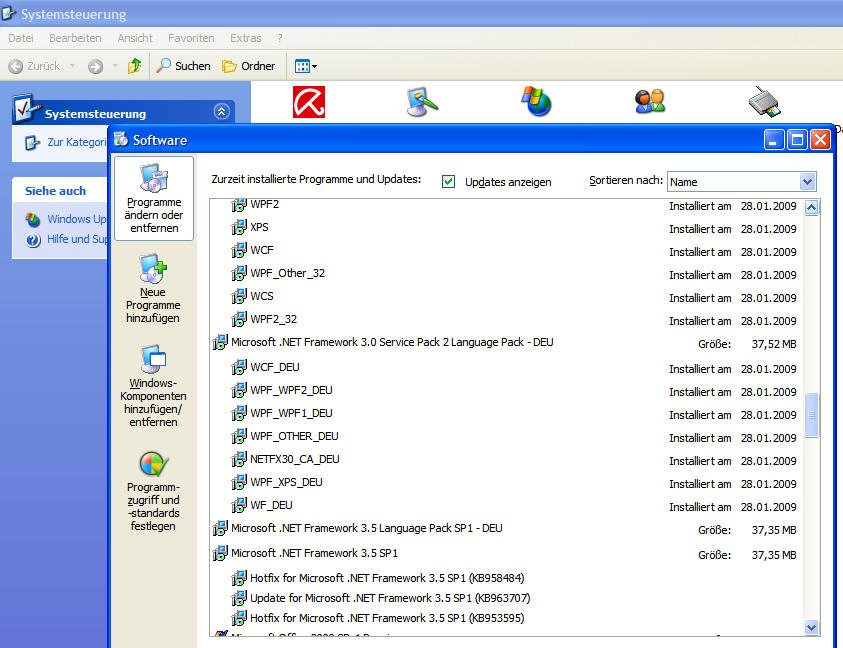Open the Ansicht menu
Viewport: 843px width, 648px height.
pyautogui.click(x=135, y=38)
